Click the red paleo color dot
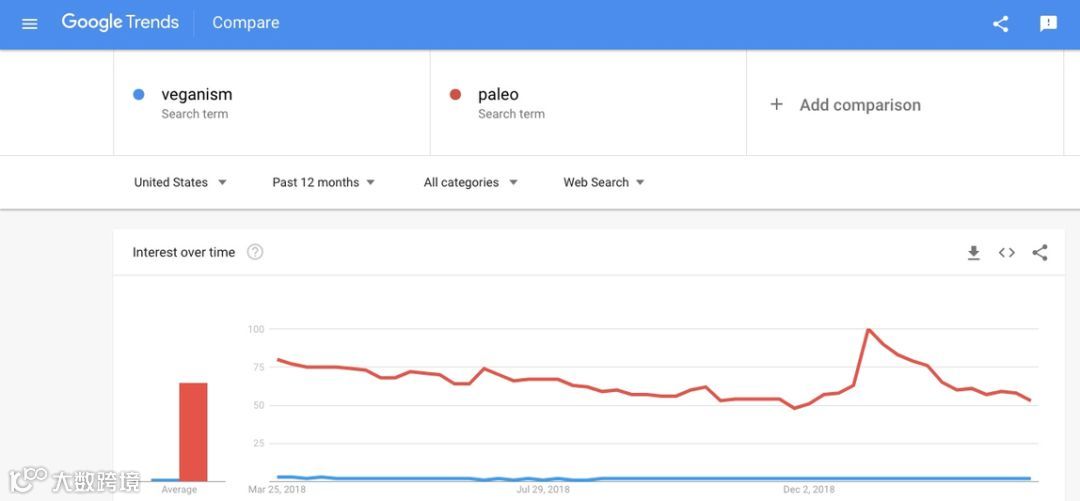The height and width of the screenshot is (501, 1080). [456, 95]
